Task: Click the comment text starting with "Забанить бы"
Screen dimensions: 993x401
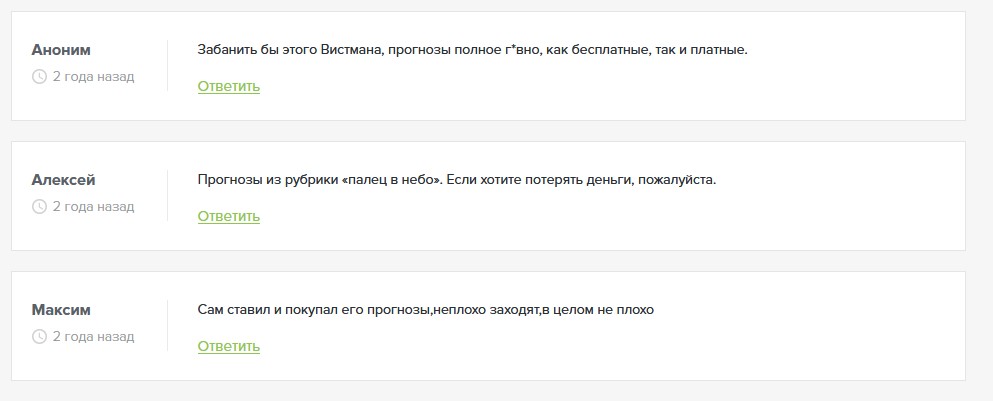Action: point(472,49)
